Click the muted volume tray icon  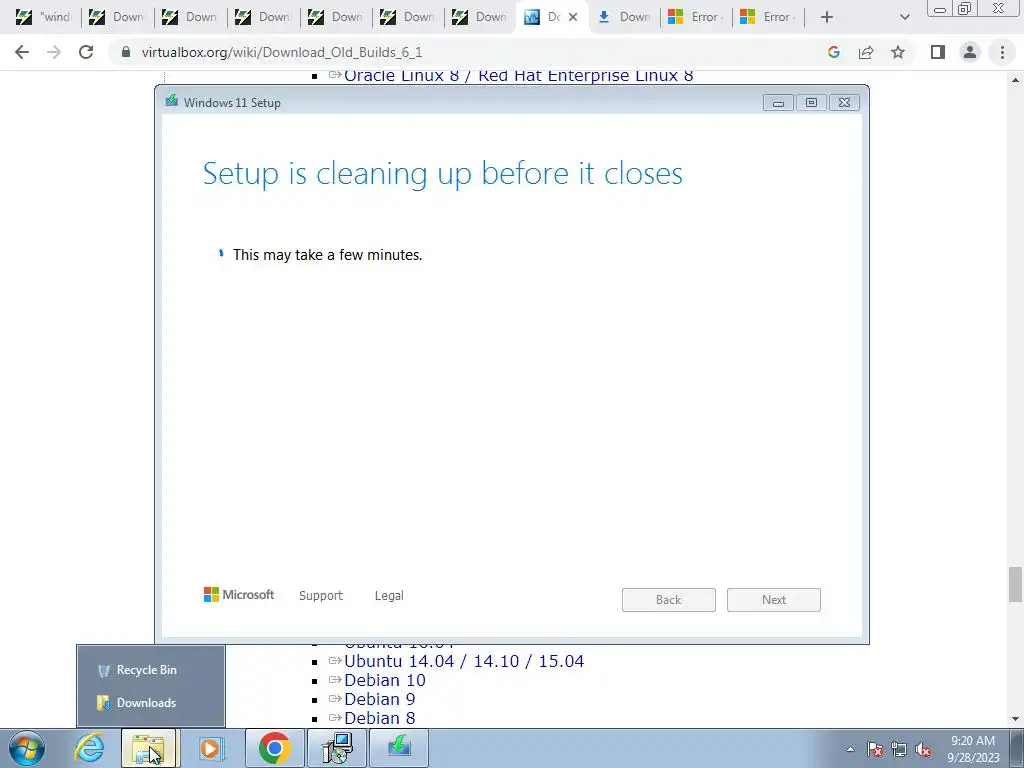pos(923,749)
